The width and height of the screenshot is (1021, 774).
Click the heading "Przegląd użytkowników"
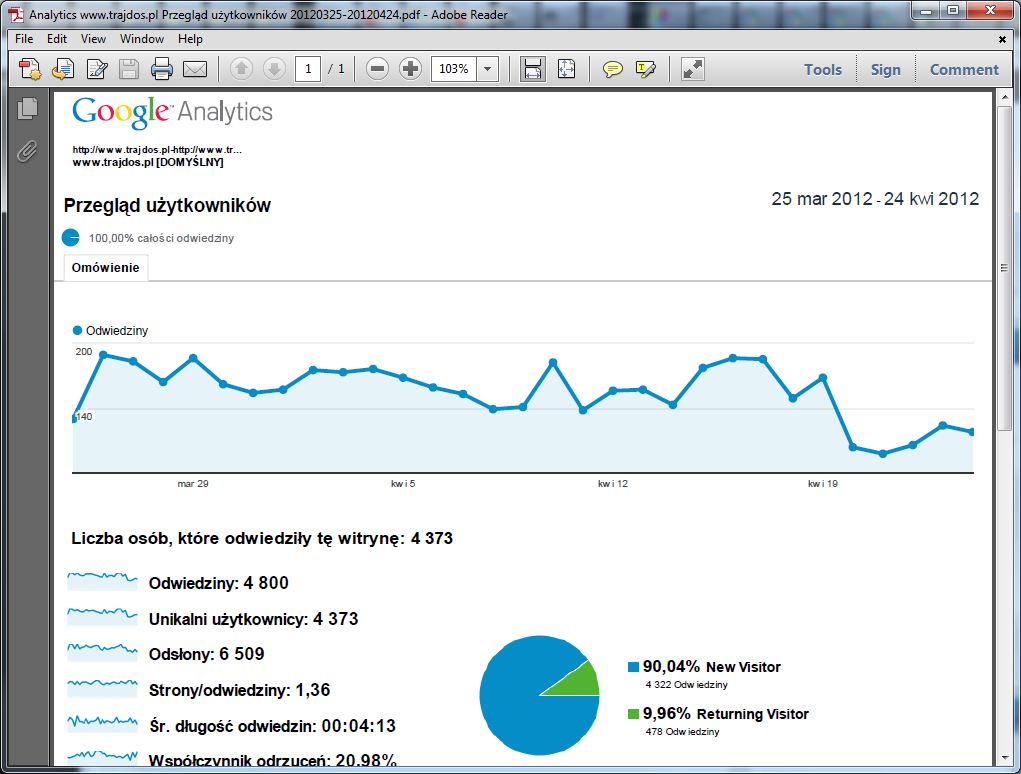click(x=167, y=206)
